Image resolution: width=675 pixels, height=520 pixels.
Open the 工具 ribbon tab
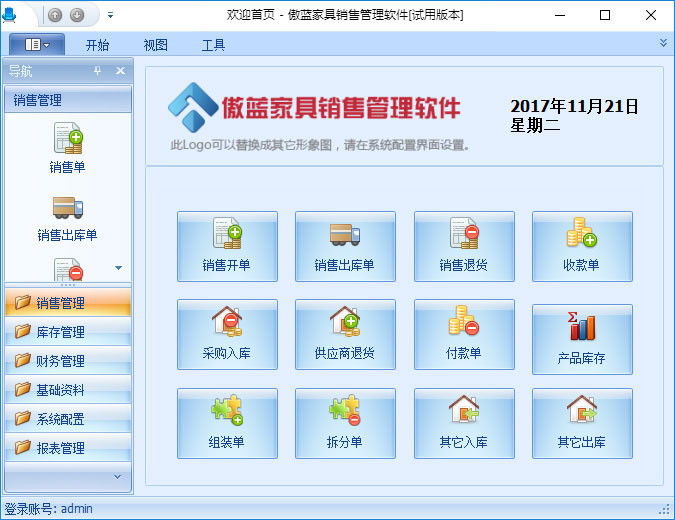point(213,45)
